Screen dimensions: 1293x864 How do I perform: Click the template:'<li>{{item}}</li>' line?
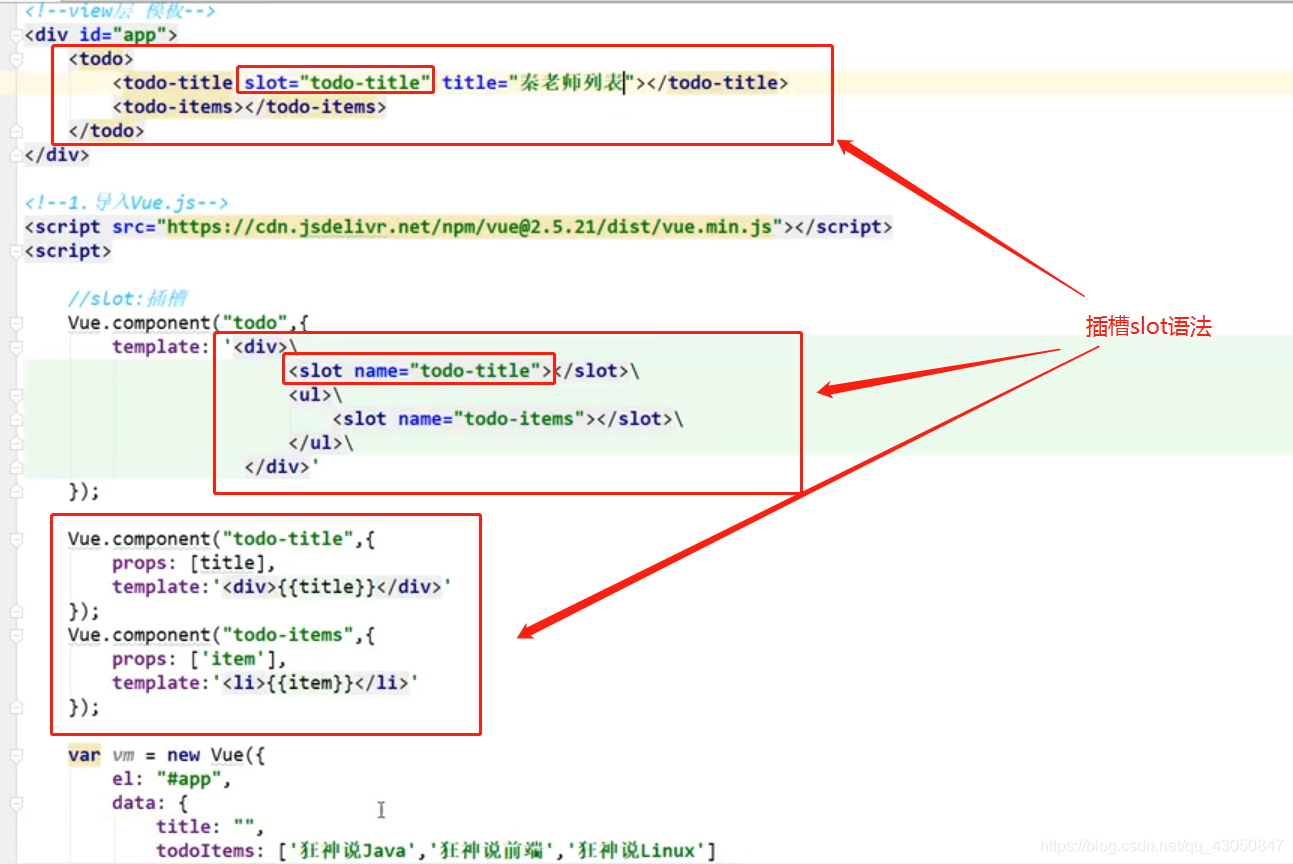[265, 683]
